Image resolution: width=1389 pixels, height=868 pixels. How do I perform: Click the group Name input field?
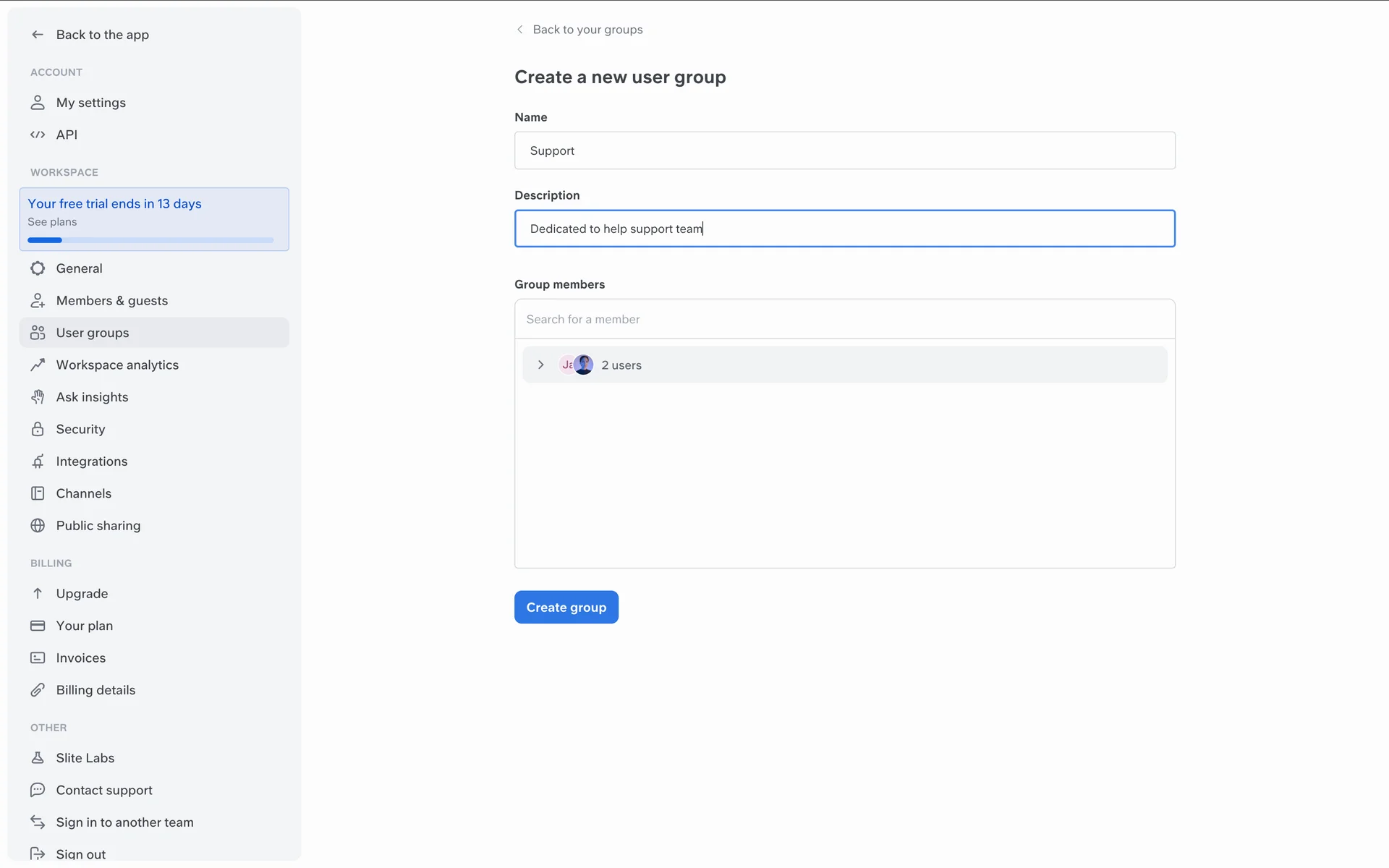pyautogui.click(x=844, y=150)
